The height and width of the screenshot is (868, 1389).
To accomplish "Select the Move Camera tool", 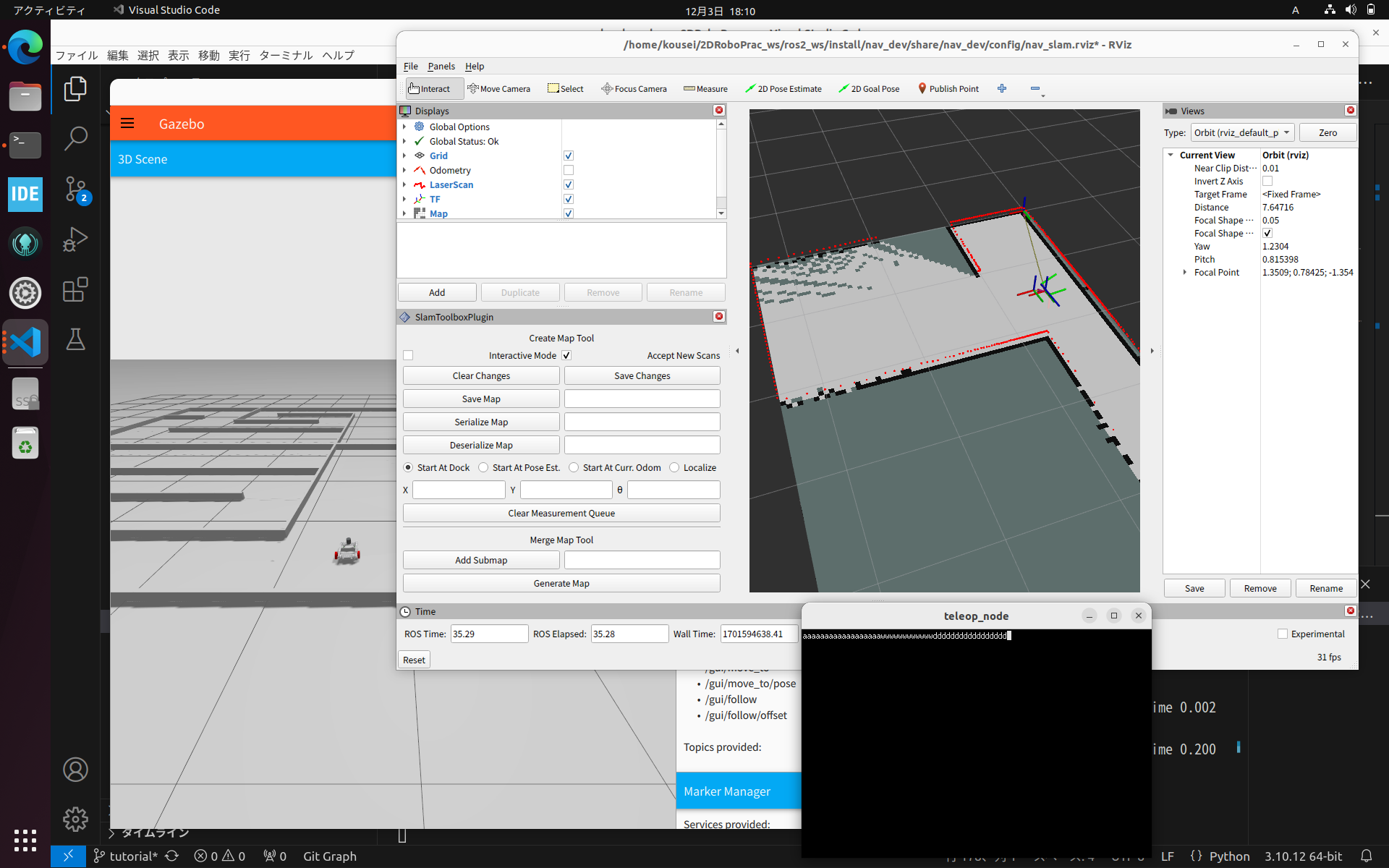I will (x=499, y=88).
